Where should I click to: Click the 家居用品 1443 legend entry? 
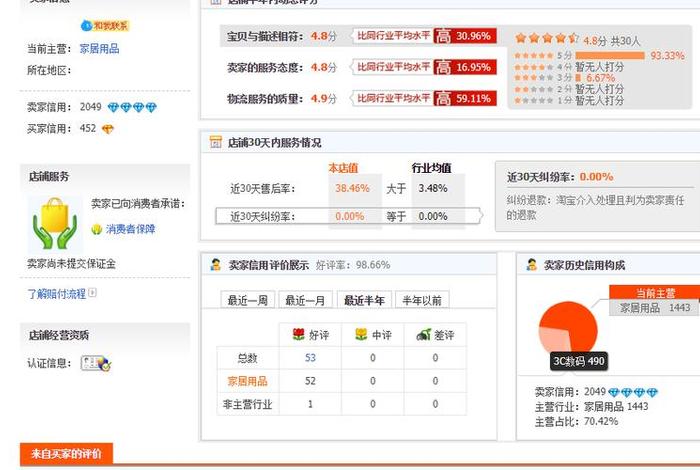[x=655, y=308]
